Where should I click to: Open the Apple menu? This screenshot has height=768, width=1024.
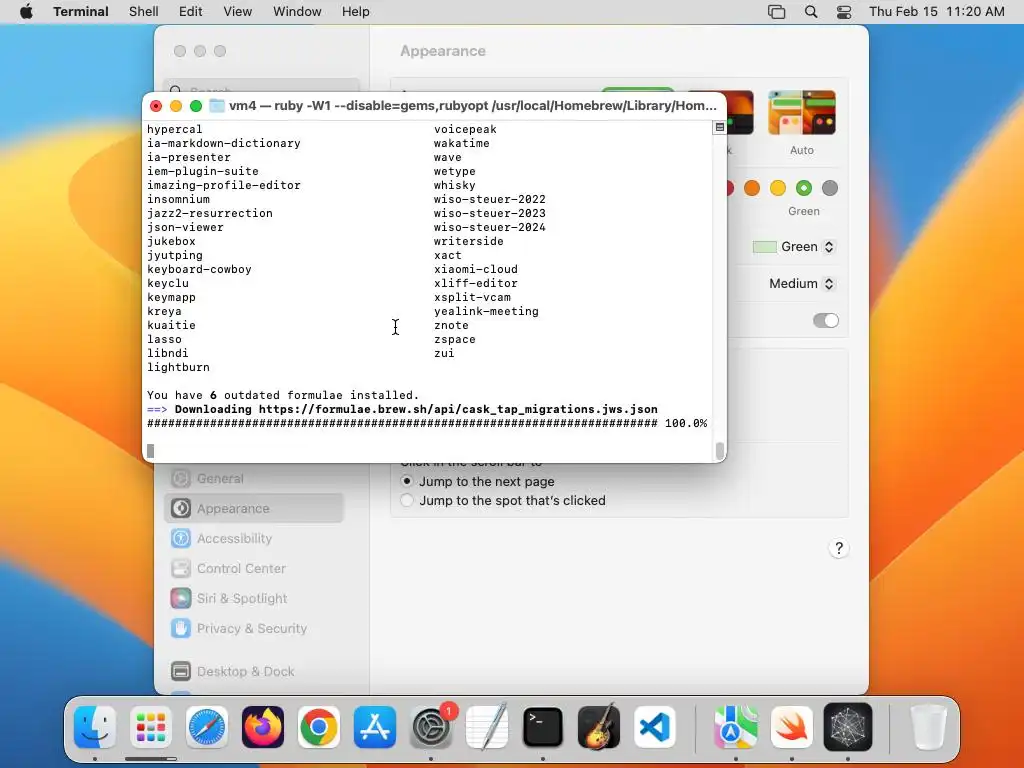(26, 12)
